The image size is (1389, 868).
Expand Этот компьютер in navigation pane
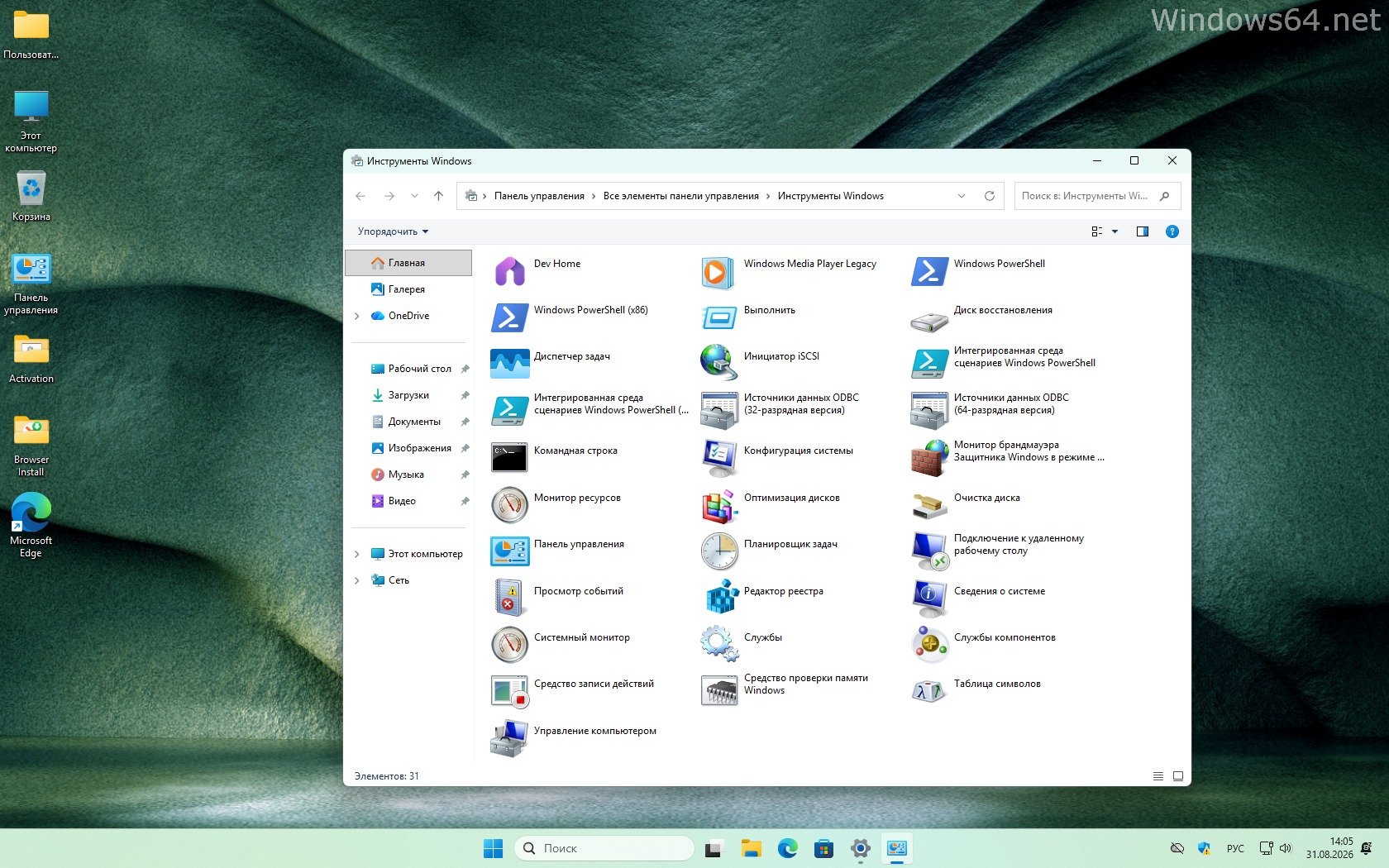point(357,554)
